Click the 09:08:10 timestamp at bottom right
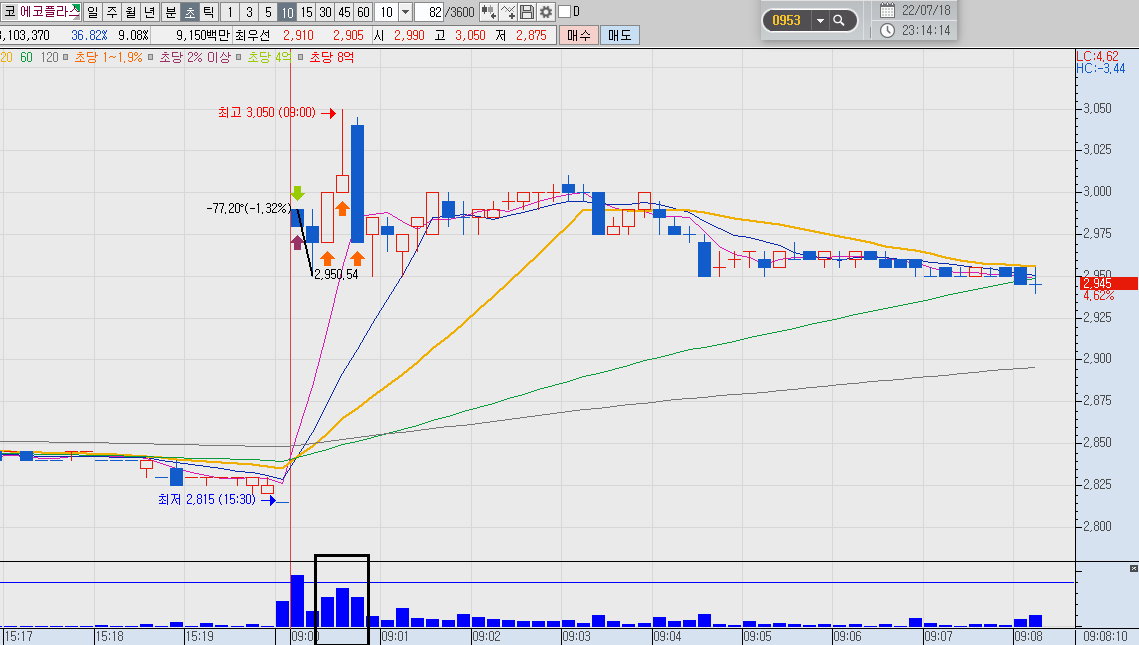The width and height of the screenshot is (1139, 645). tap(1106, 636)
